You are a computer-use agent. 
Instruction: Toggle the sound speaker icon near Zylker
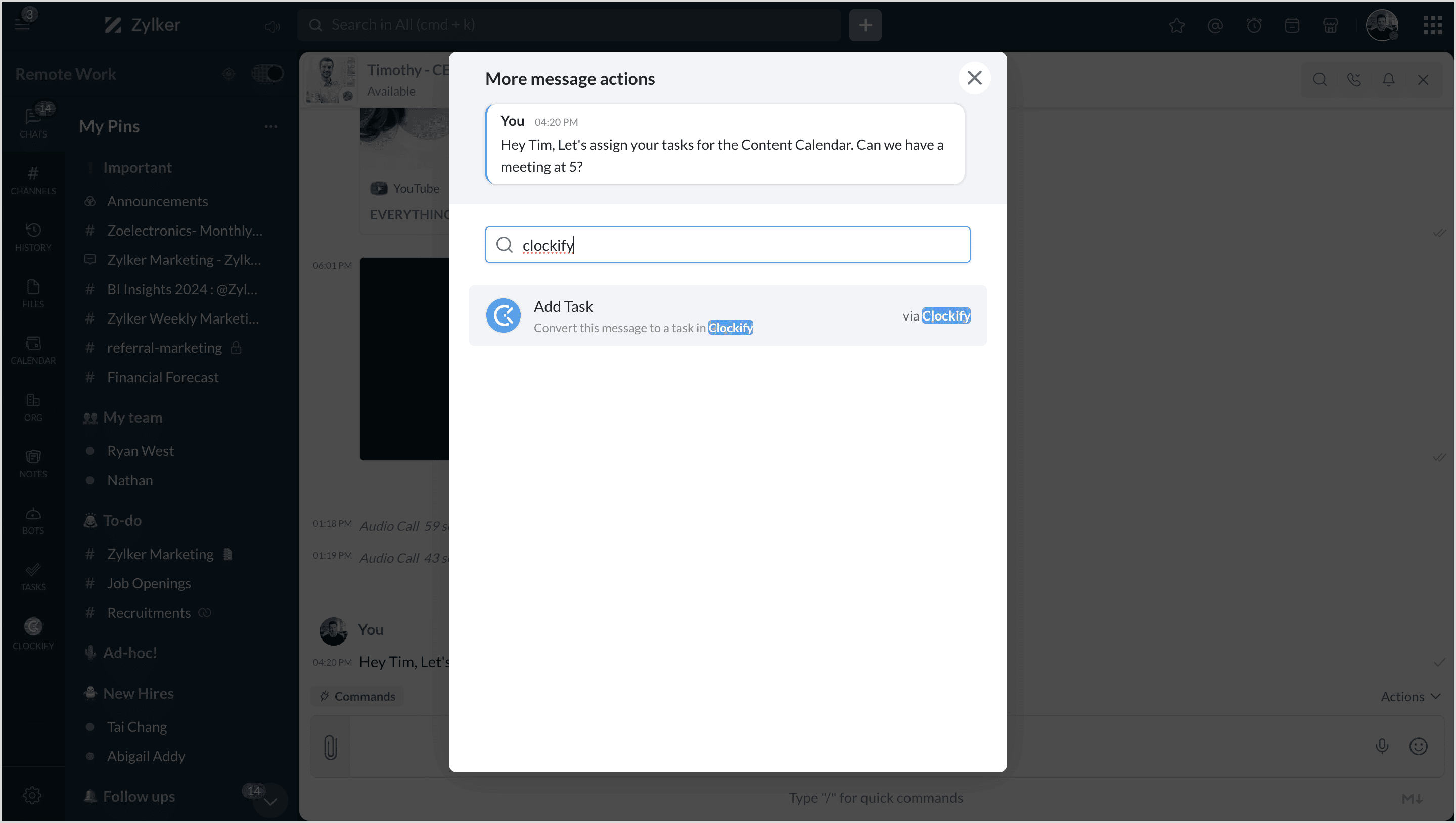click(272, 26)
